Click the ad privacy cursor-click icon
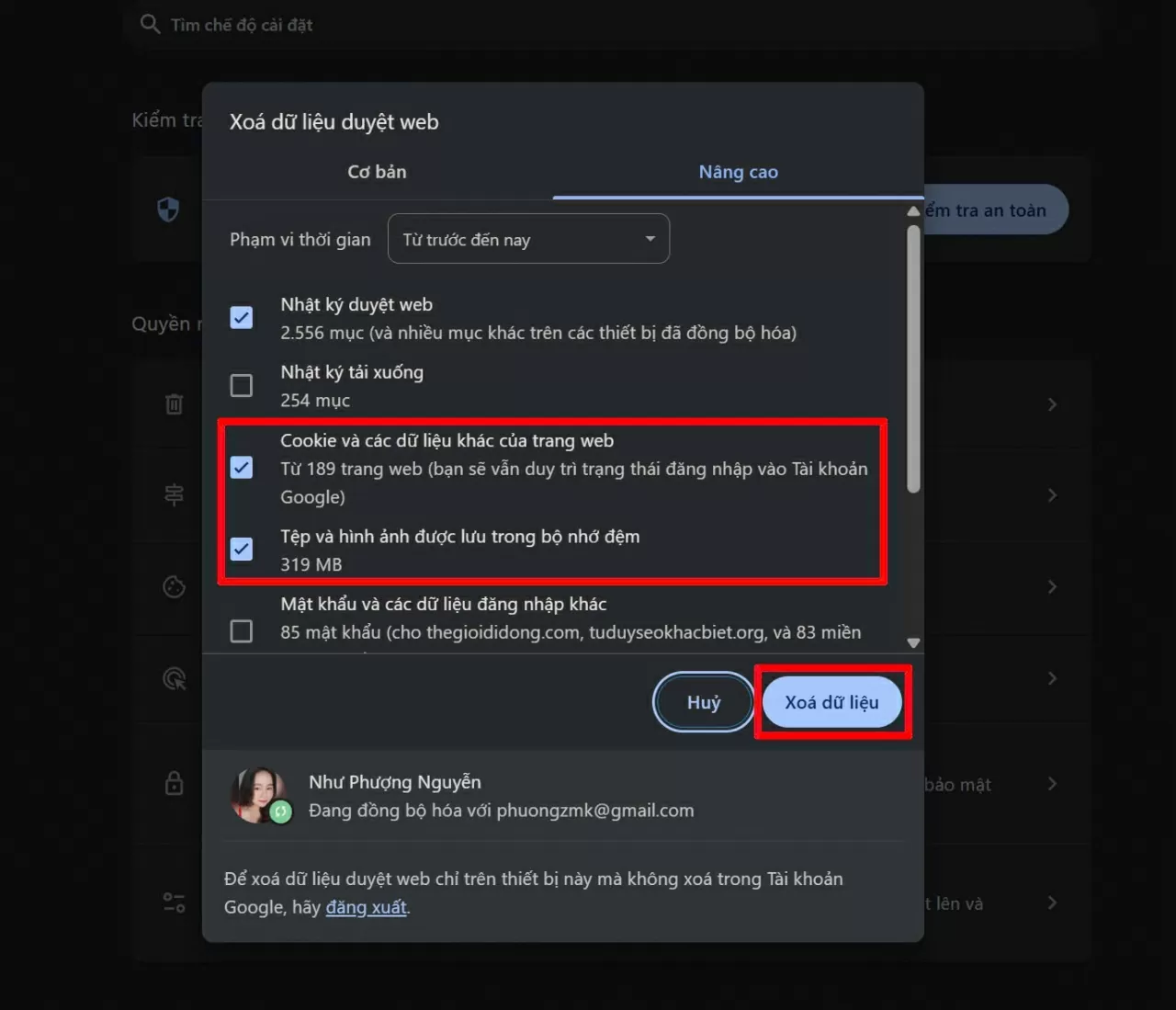Screen dimensions: 1176x1010 (174, 678)
